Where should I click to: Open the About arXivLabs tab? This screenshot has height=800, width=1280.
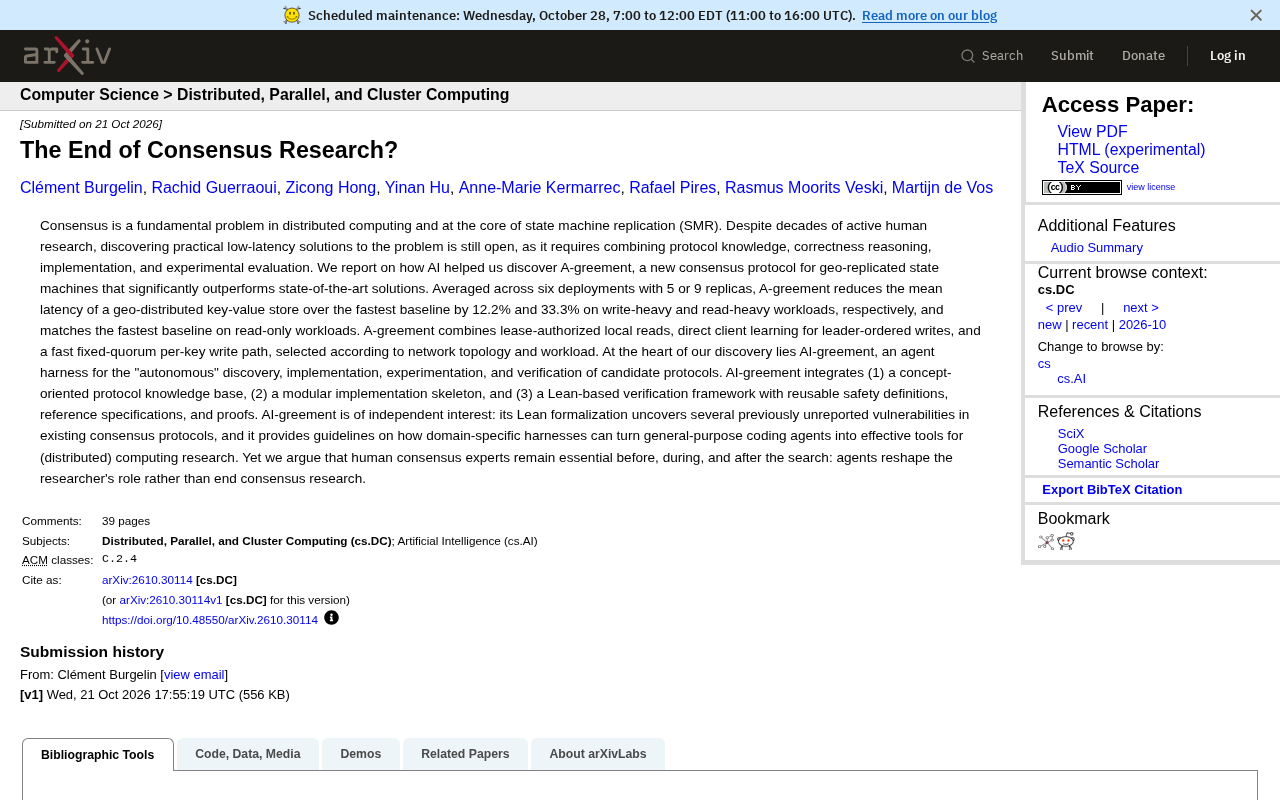(x=598, y=754)
